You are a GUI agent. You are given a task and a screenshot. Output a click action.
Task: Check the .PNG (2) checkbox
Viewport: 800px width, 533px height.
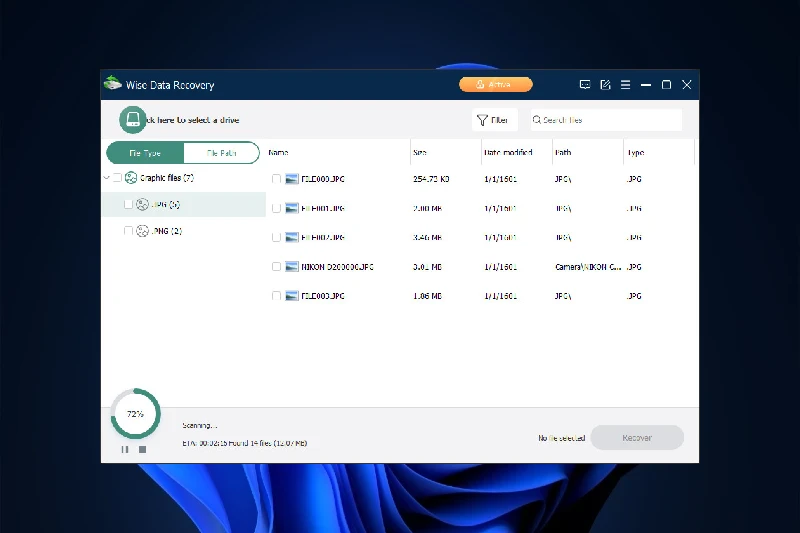128,231
